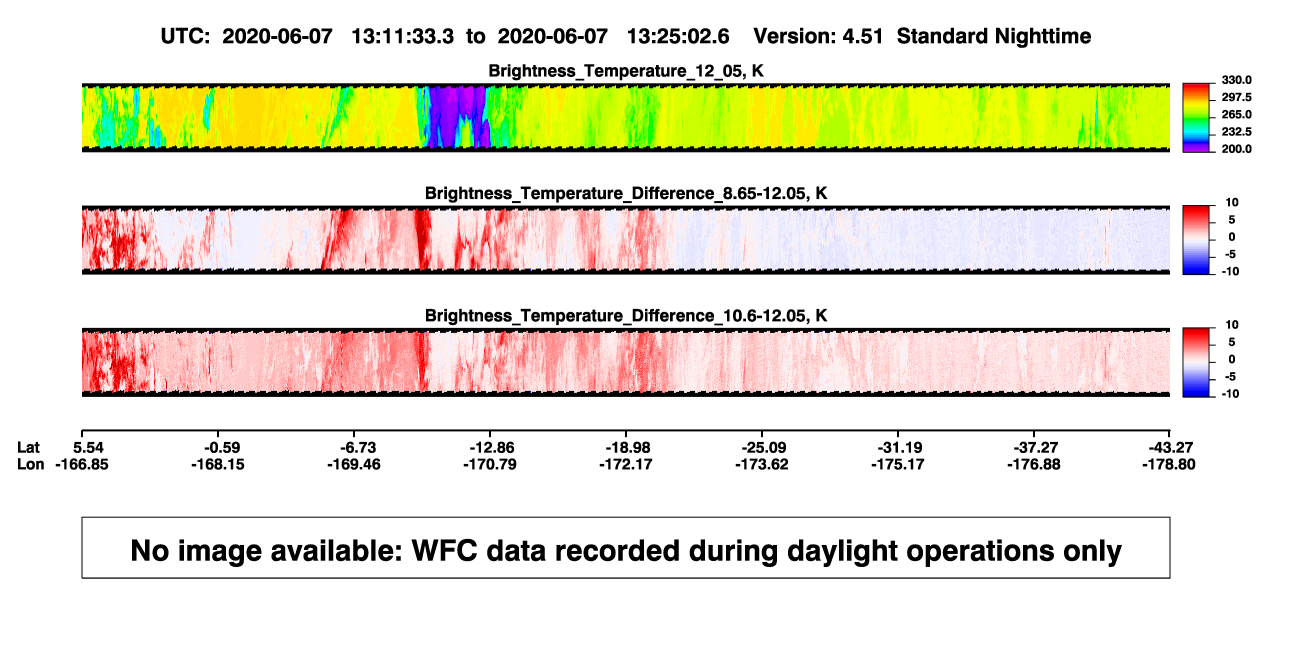The width and height of the screenshot is (1300, 667).
Task: Click longitude value -176.88
Action: (x=1033, y=464)
